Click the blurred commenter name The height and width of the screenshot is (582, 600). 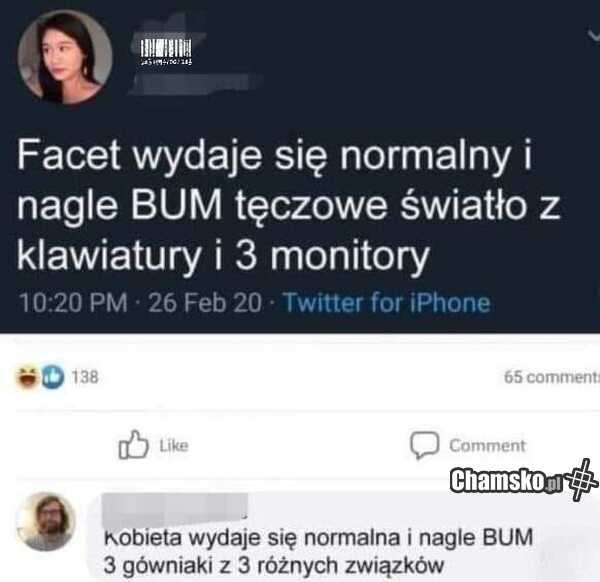(x=175, y=509)
